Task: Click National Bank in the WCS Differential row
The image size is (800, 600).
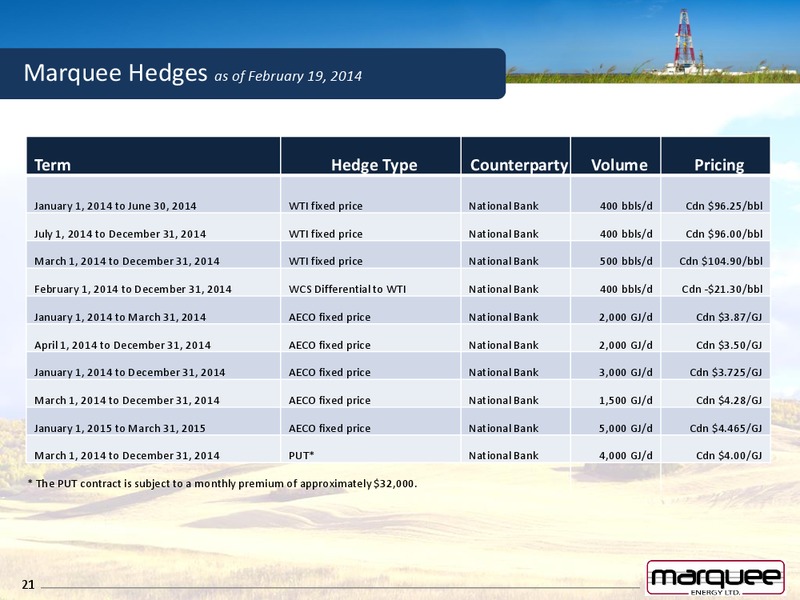Action: [504, 289]
